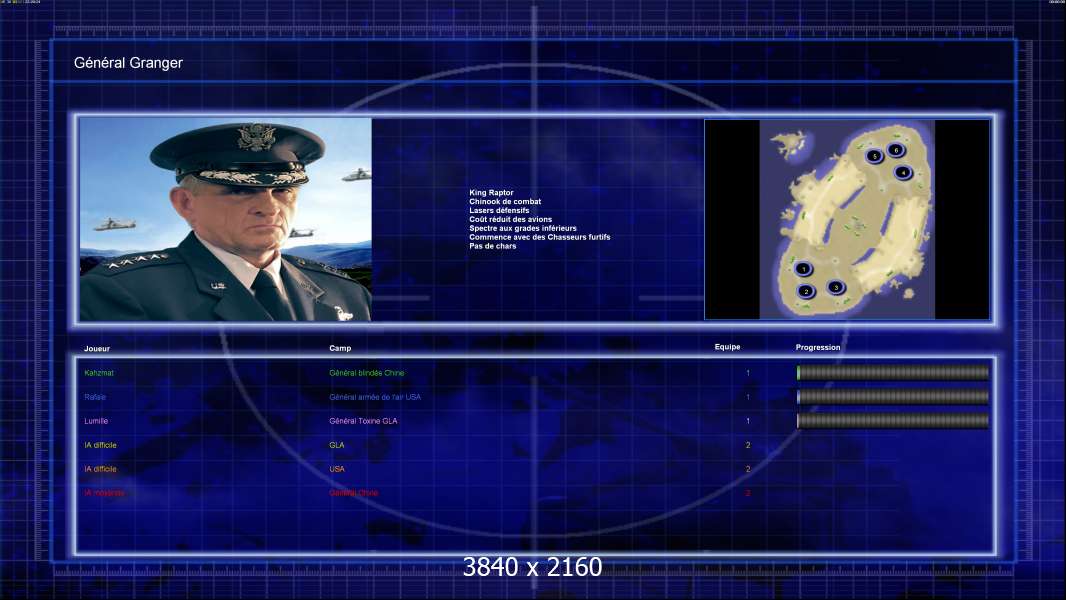Click the red Général Chine camp entry

(354, 493)
